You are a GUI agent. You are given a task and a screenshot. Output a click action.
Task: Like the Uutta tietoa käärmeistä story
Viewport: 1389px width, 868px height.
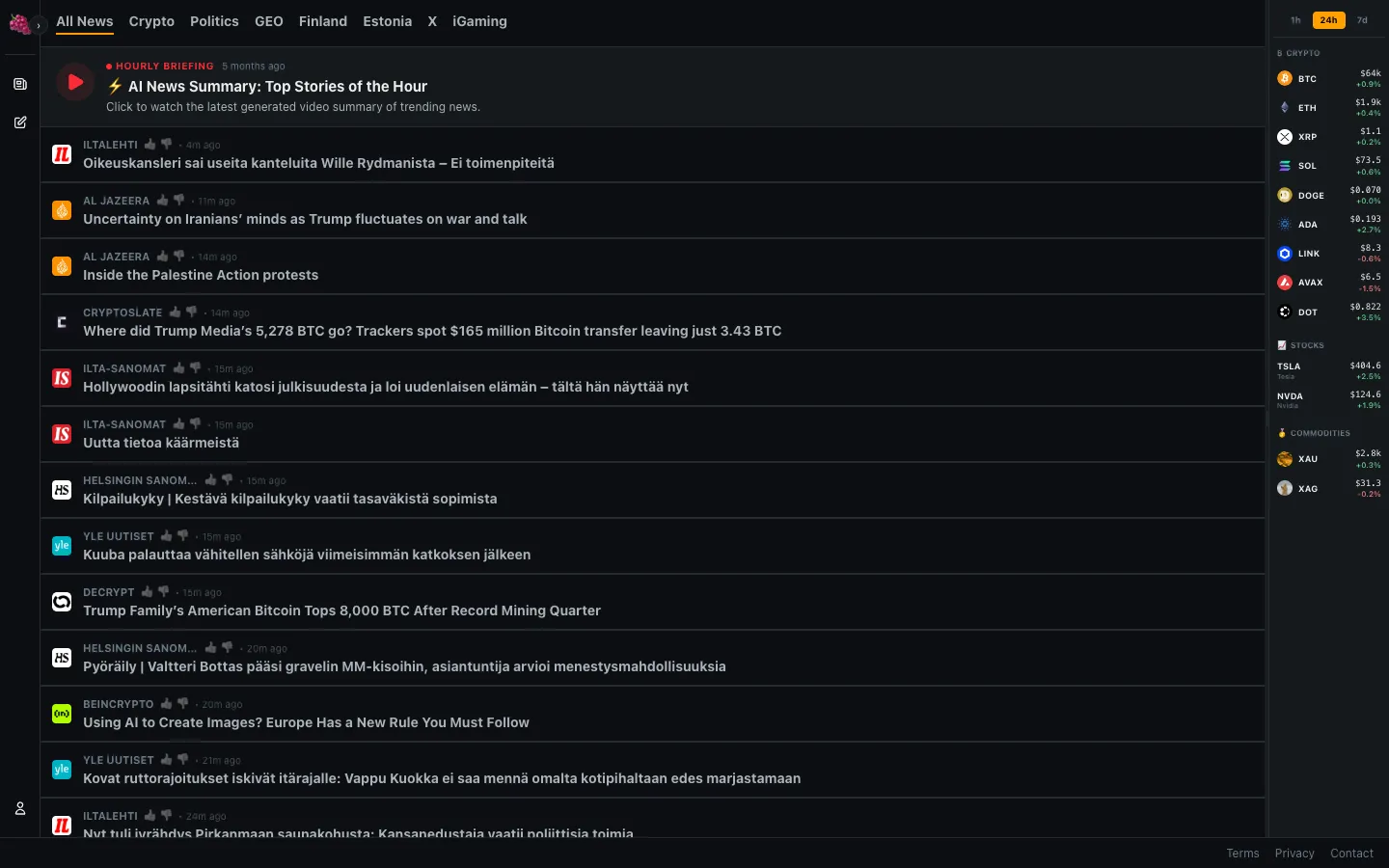coord(178,423)
